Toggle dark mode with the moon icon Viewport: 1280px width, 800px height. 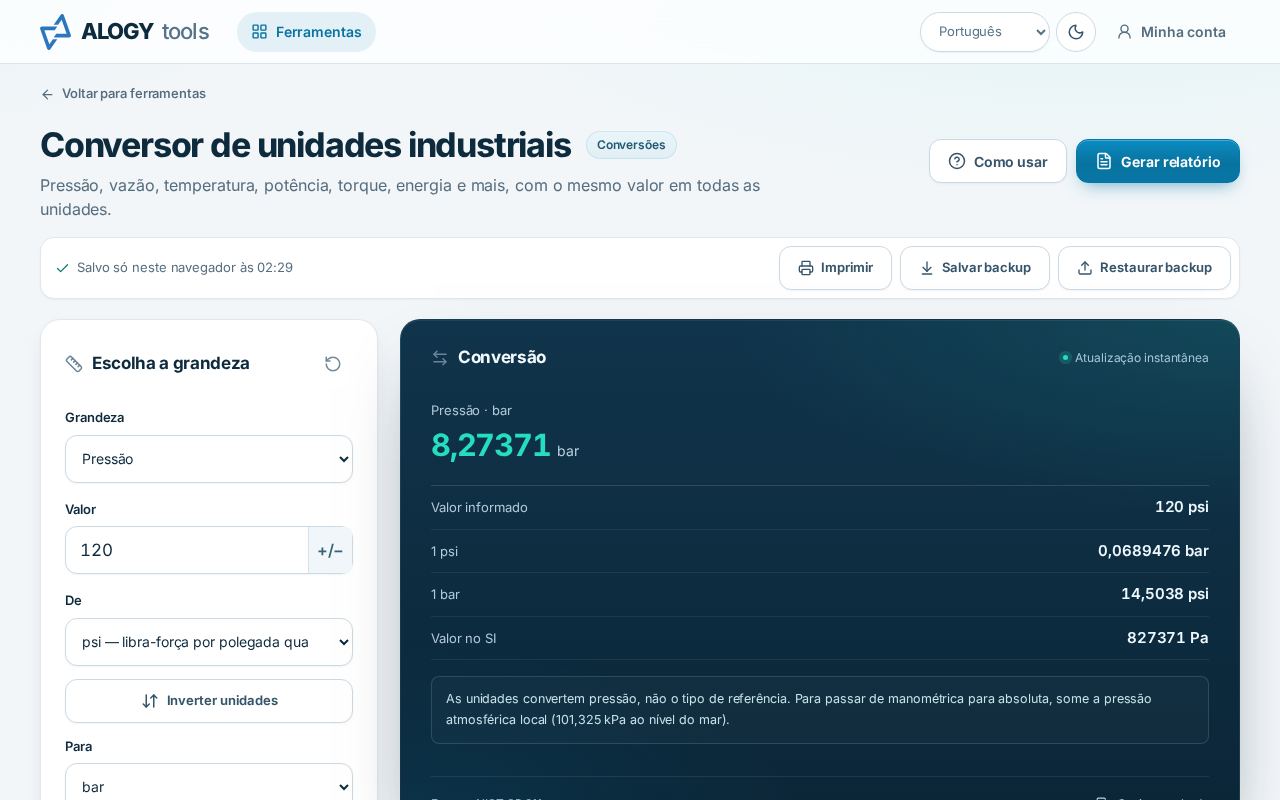click(1076, 32)
